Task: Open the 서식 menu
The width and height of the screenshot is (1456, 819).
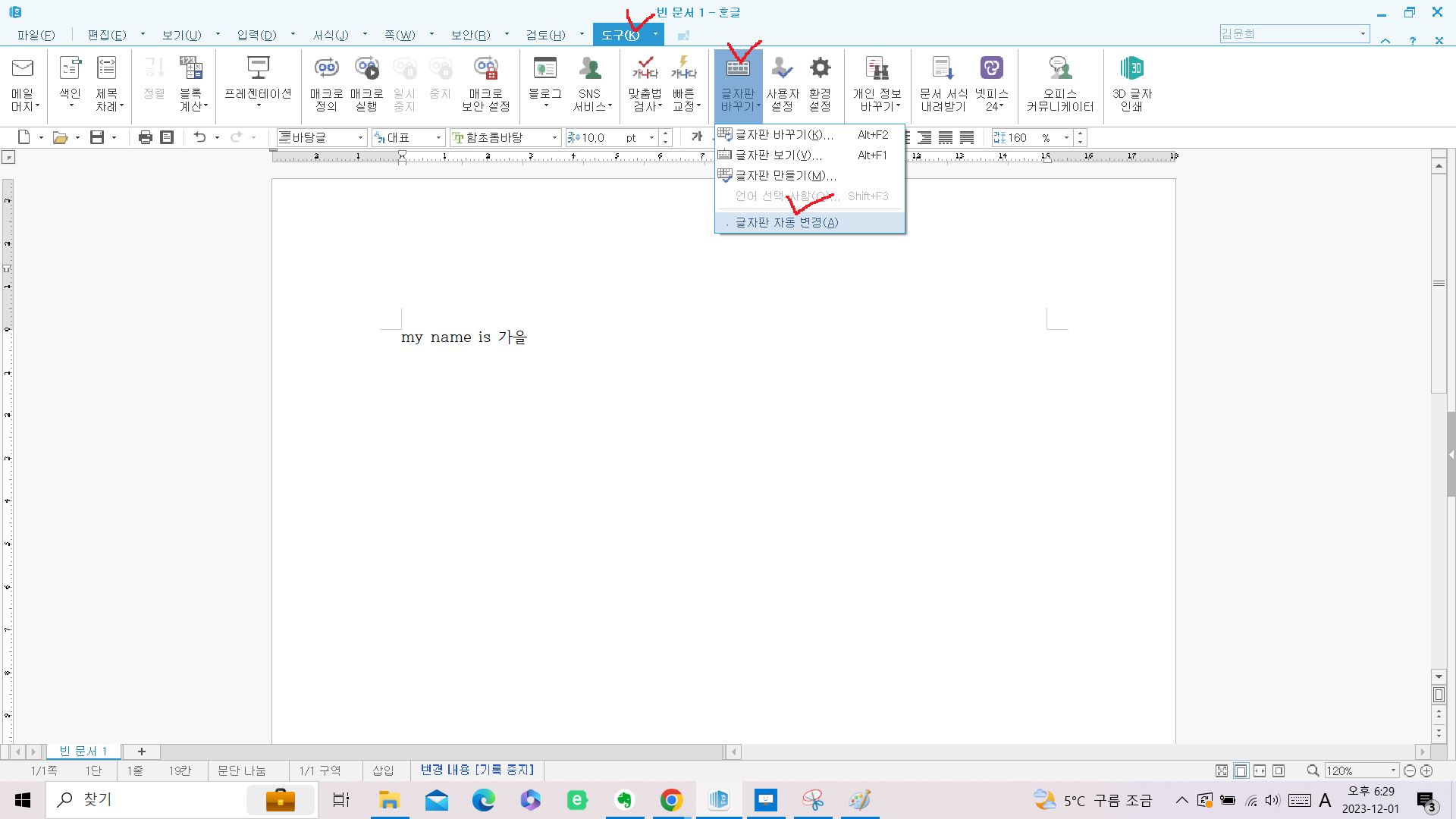Action: [x=331, y=35]
